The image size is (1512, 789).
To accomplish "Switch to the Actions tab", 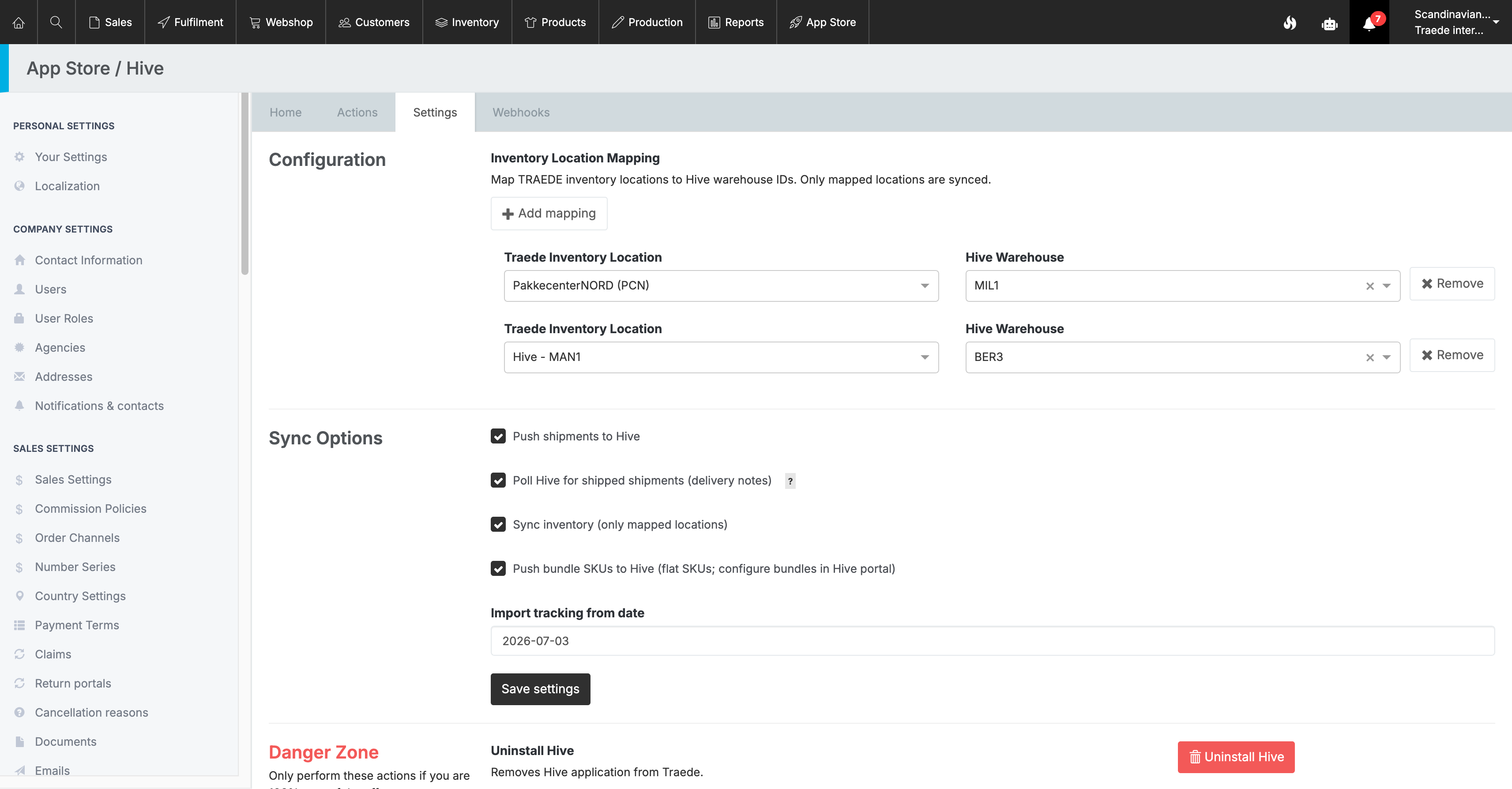I will [357, 112].
